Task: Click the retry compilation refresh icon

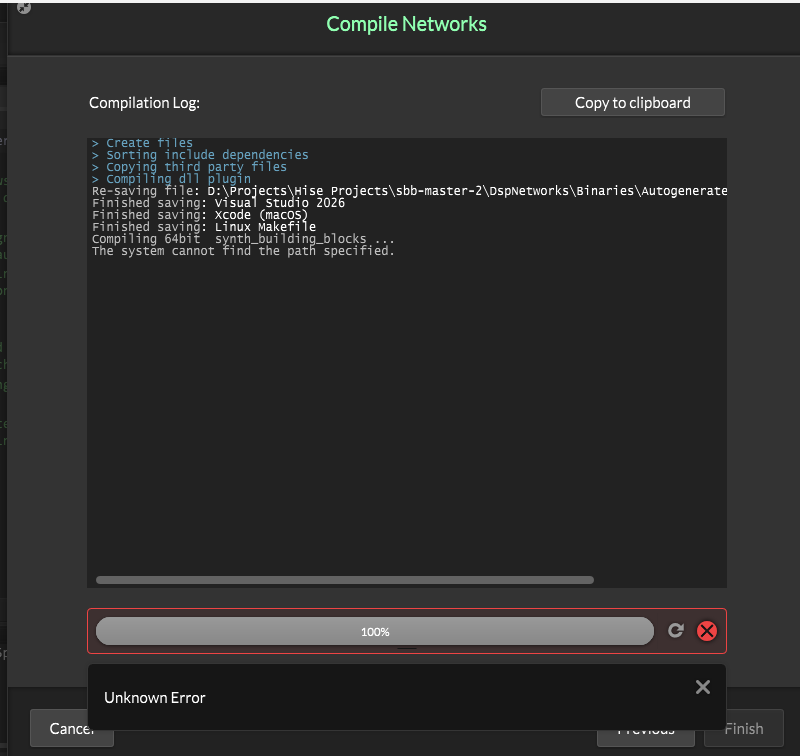Action: point(676,631)
